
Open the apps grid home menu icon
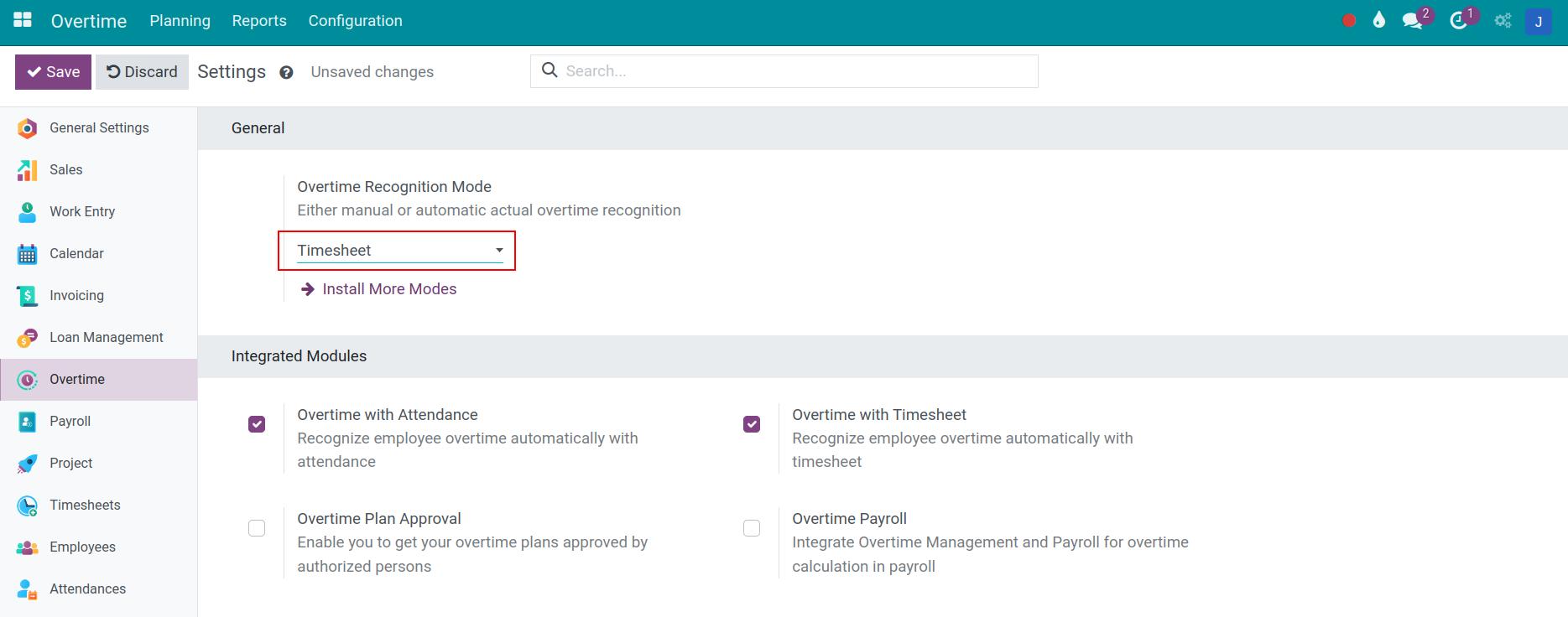pyautogui.click(x=23, y=20)
